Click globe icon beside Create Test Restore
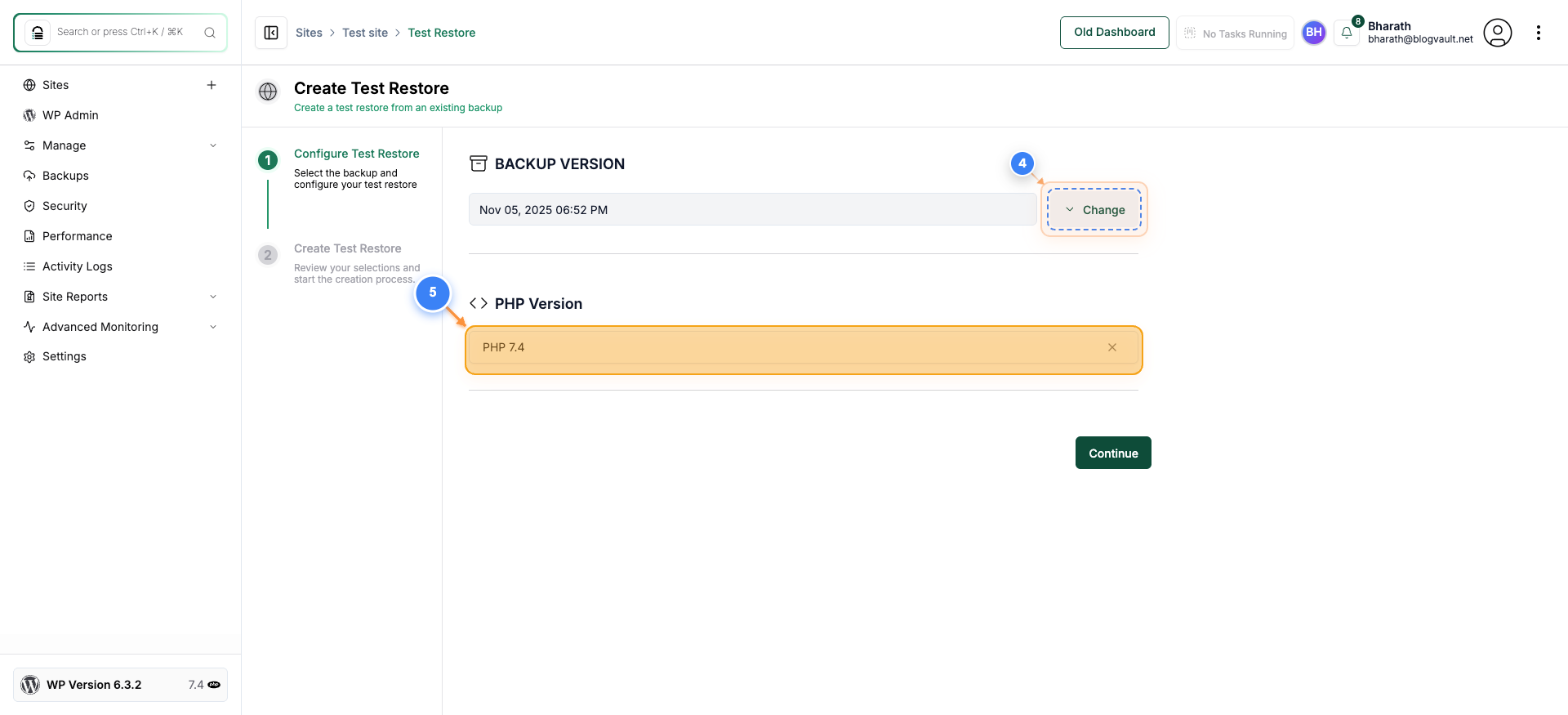This screenshot has width=1568, height=715. pyautogui.click(x=268, y=92)
